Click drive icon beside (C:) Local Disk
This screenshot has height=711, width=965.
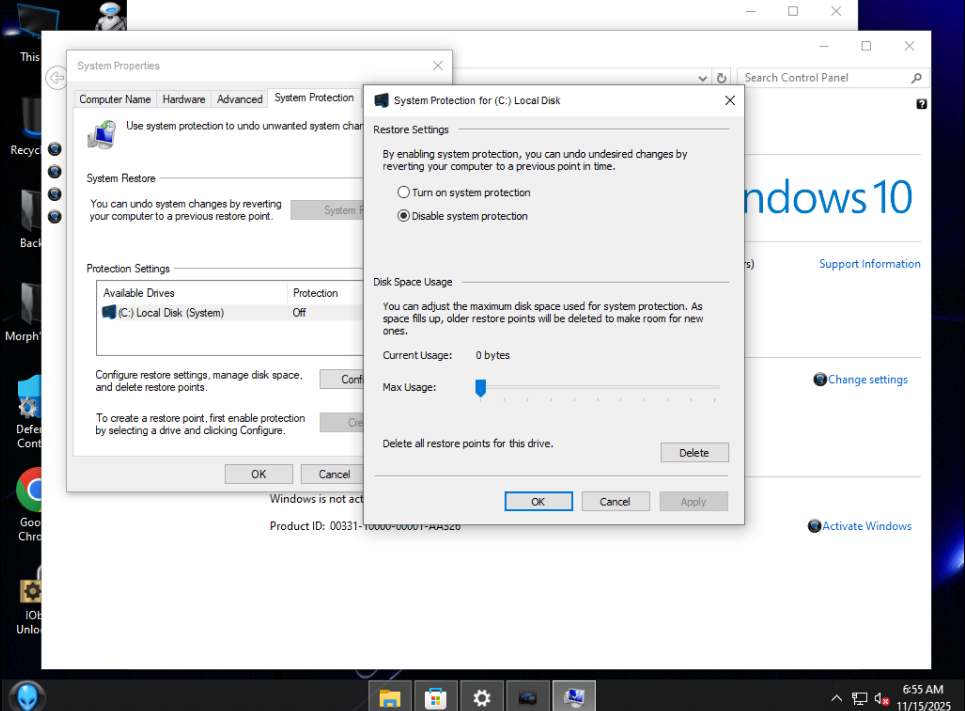[x=109, y=312]
